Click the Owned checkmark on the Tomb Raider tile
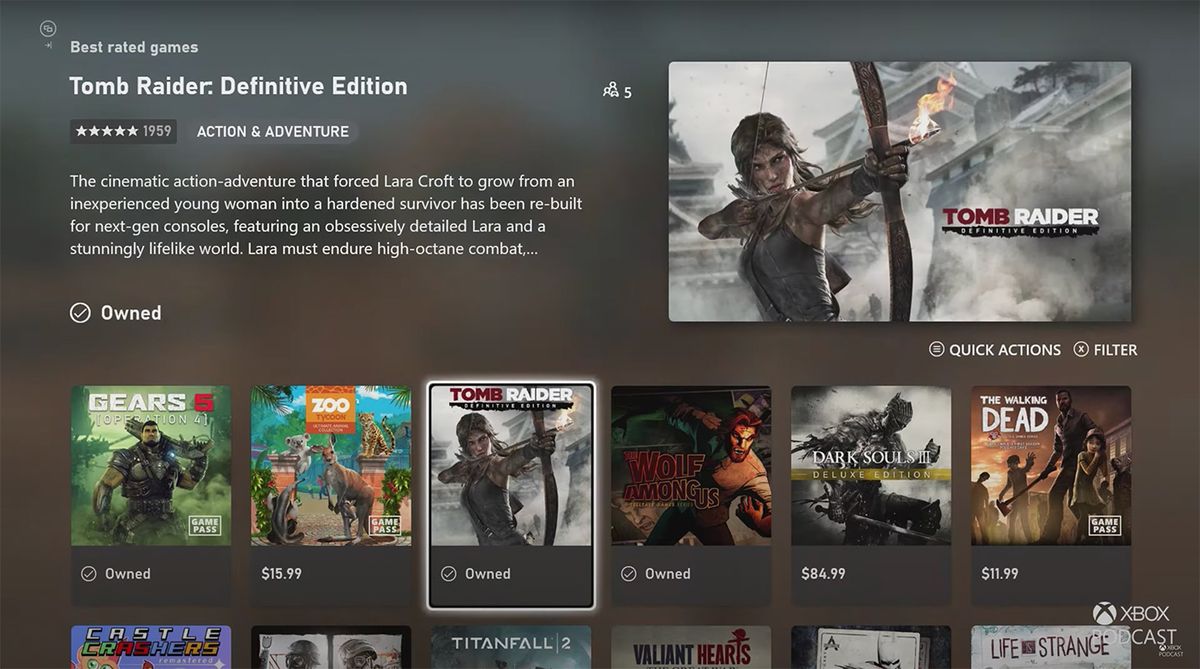The image size is (1200, 669). pos(449,573)
